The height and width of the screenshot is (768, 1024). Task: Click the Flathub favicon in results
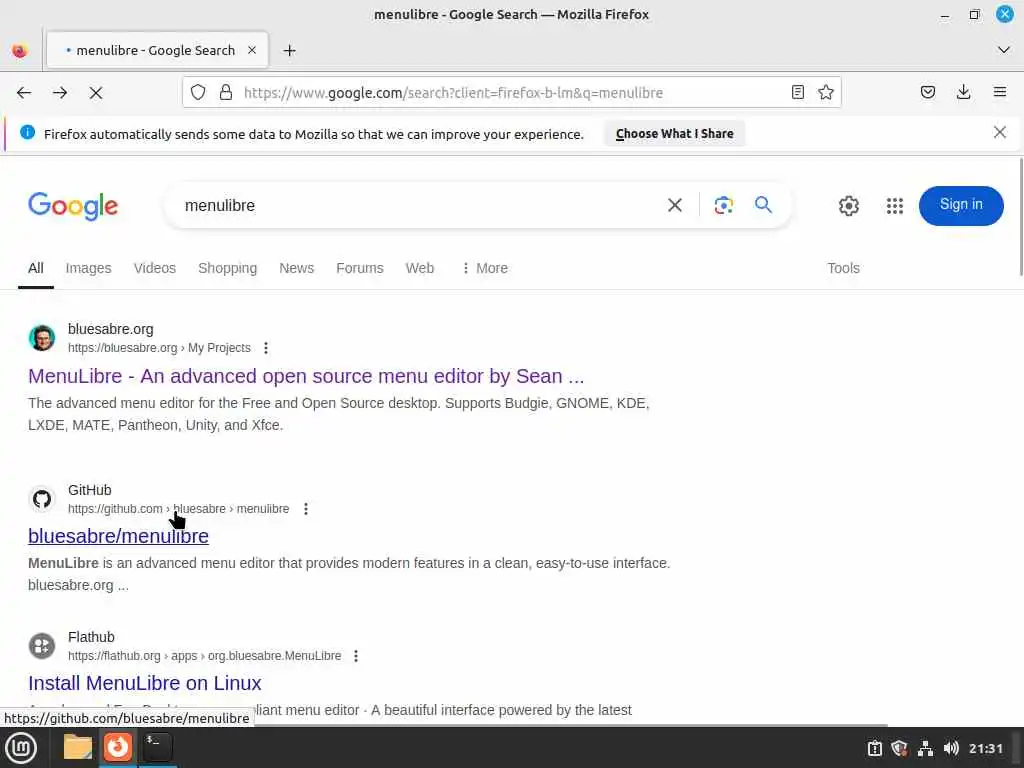[x=42, y=646]
